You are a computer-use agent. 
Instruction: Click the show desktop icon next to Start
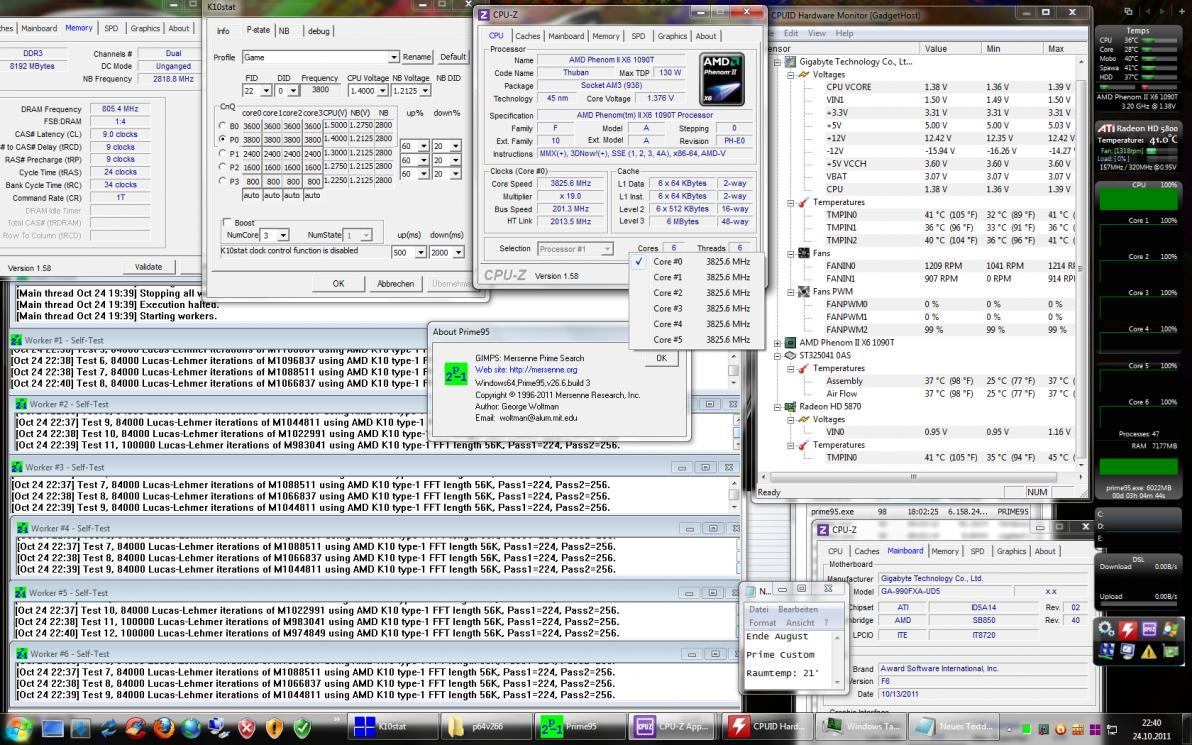pos(52,728)
